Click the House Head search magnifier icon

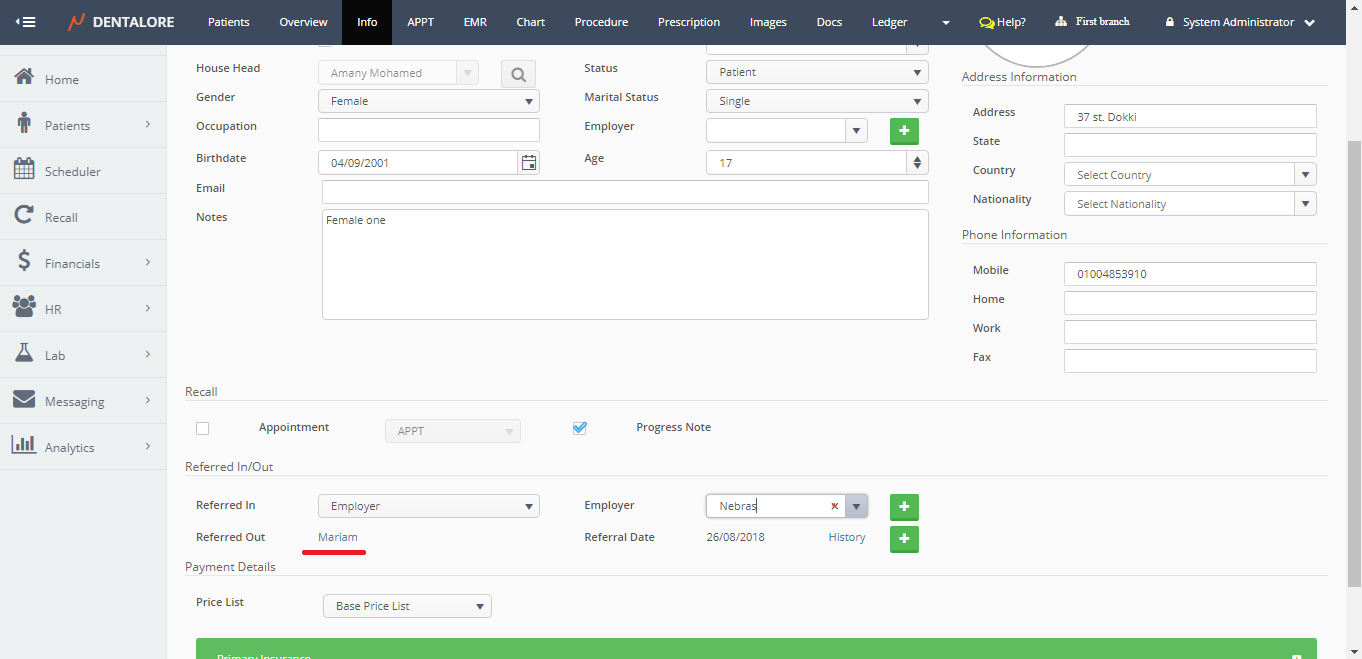[x=518, y=73]
